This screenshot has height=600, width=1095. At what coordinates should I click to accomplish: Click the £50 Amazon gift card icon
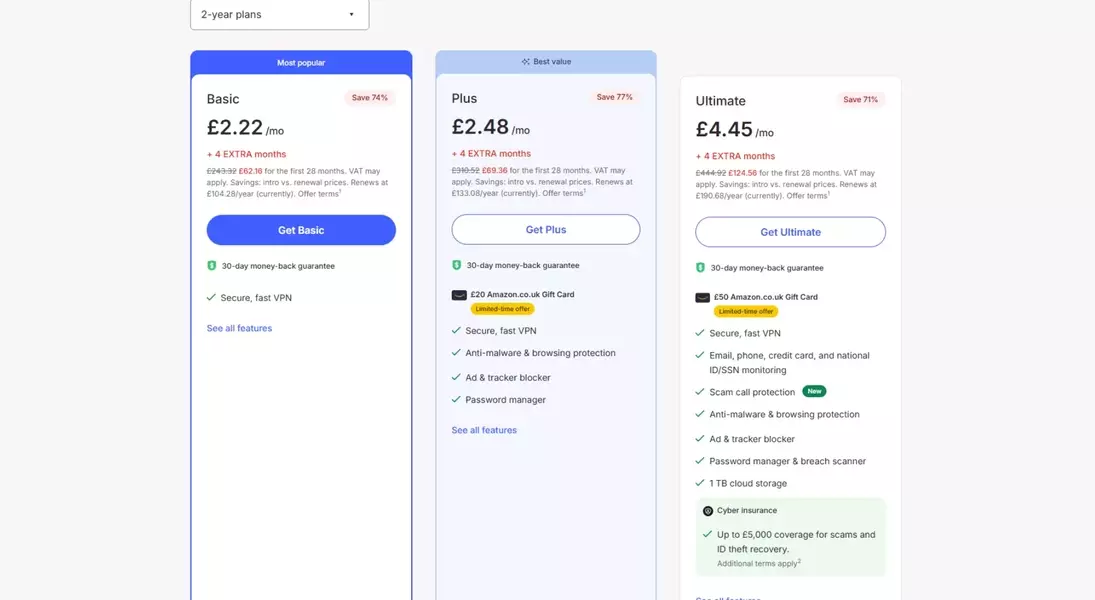pyautogui.click(x=703, y=297)
